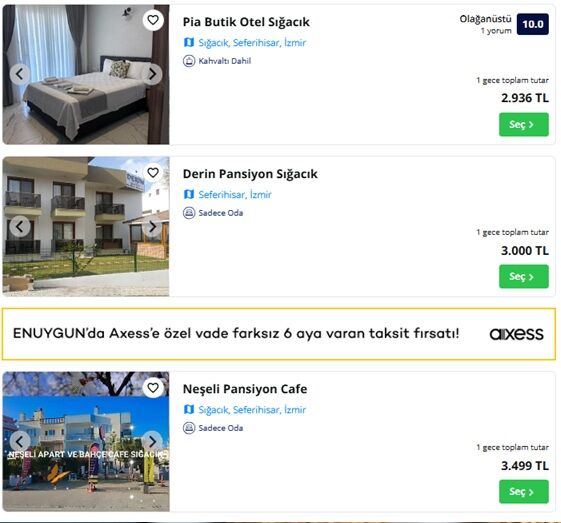Open Neşeli Pansiyon Cafe building photo

(x=86, y=441)
